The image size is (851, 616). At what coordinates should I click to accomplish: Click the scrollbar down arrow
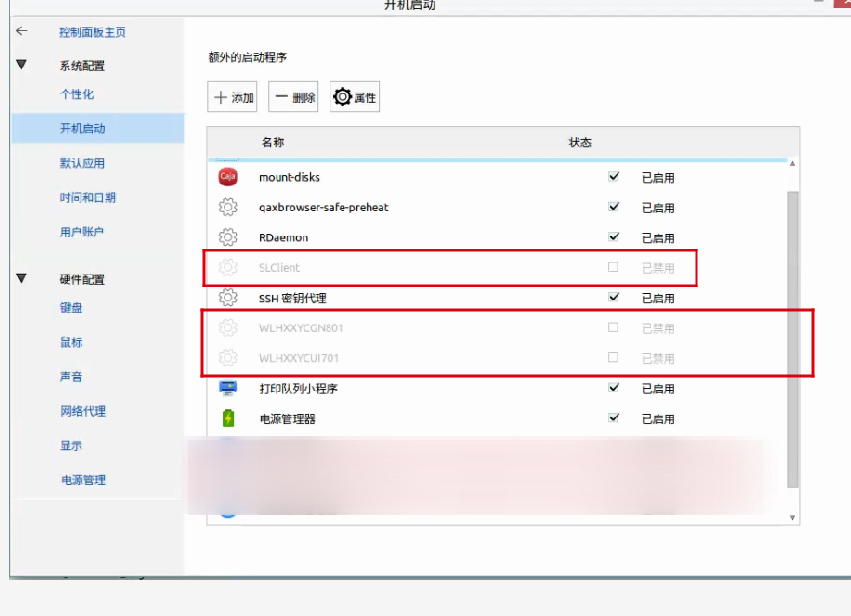coord(793,517)
